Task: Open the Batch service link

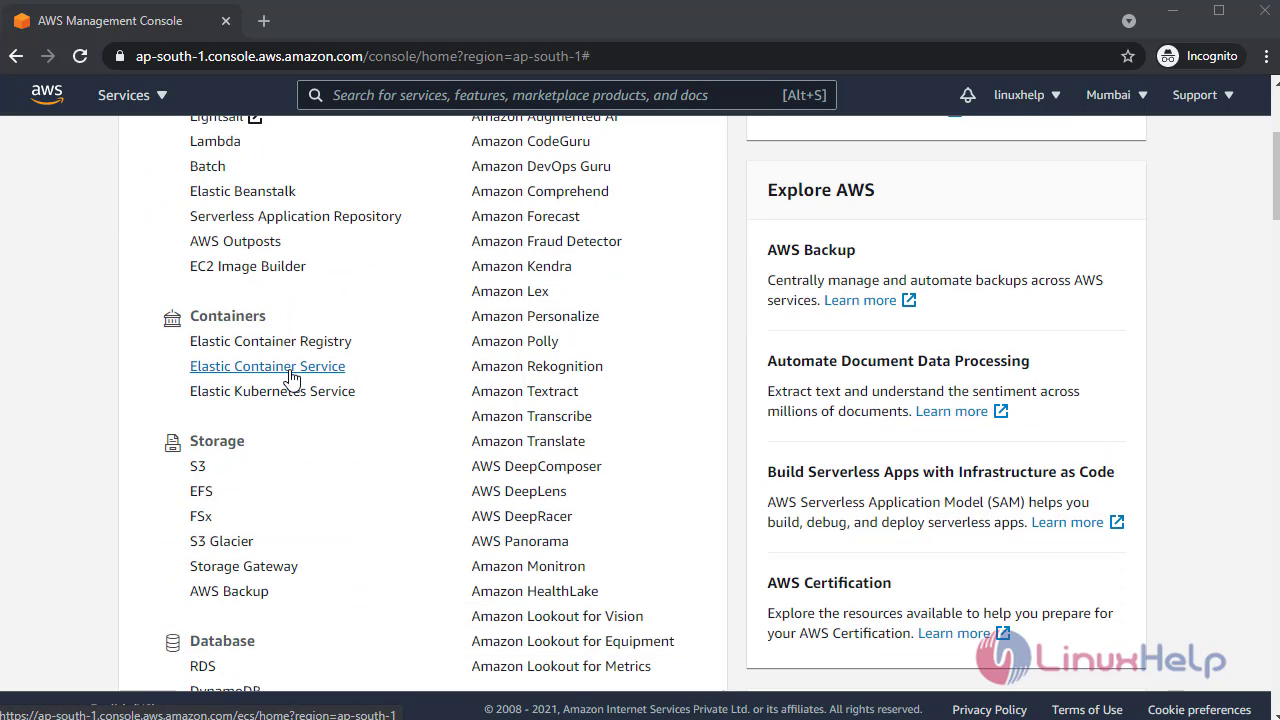Action: (207, 166)
